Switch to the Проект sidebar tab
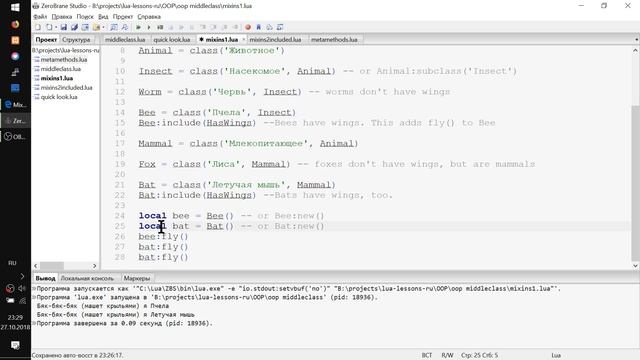 (46, 40)
